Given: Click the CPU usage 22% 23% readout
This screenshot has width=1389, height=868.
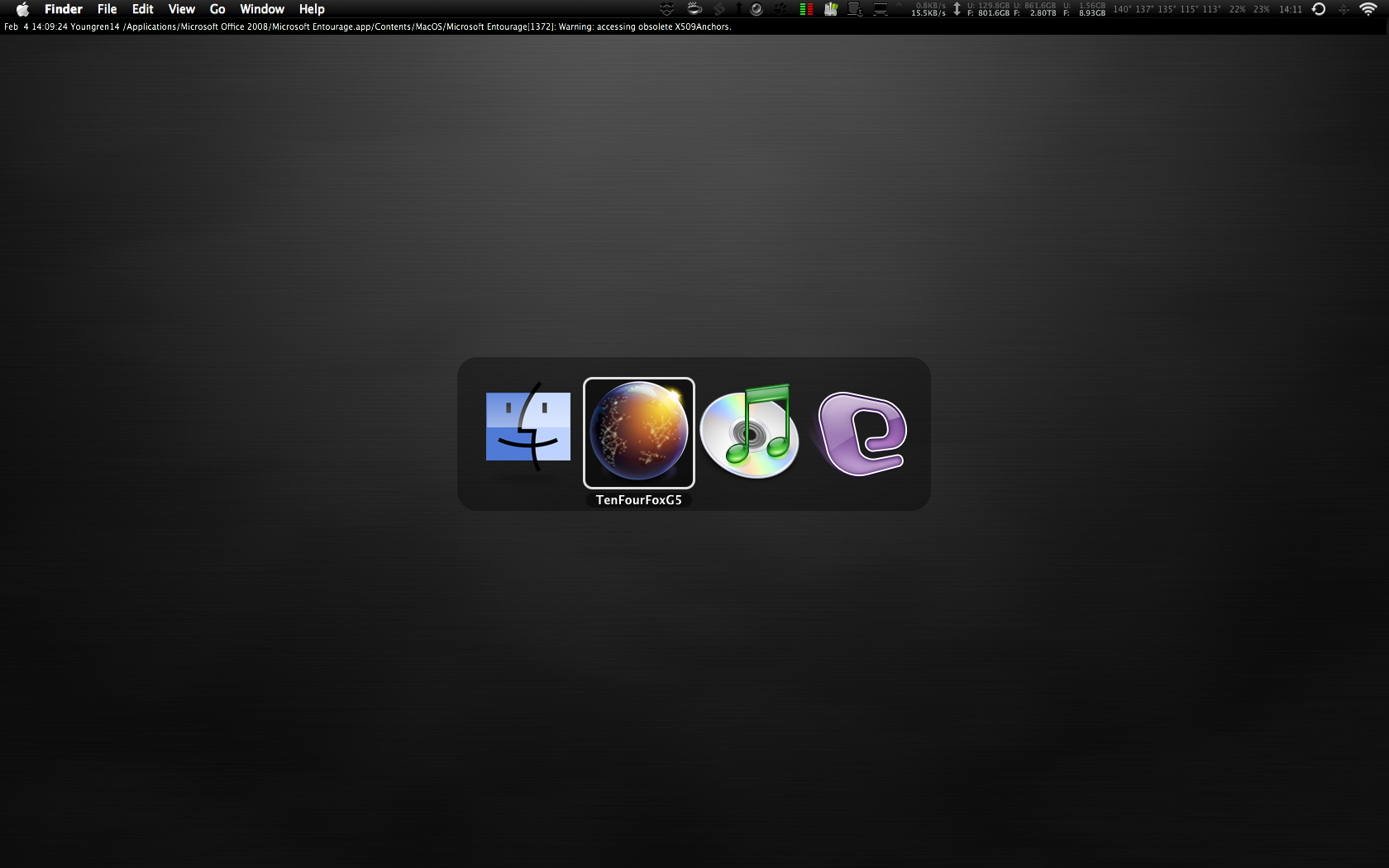Looking at the screenshot, I should 1249,9.
